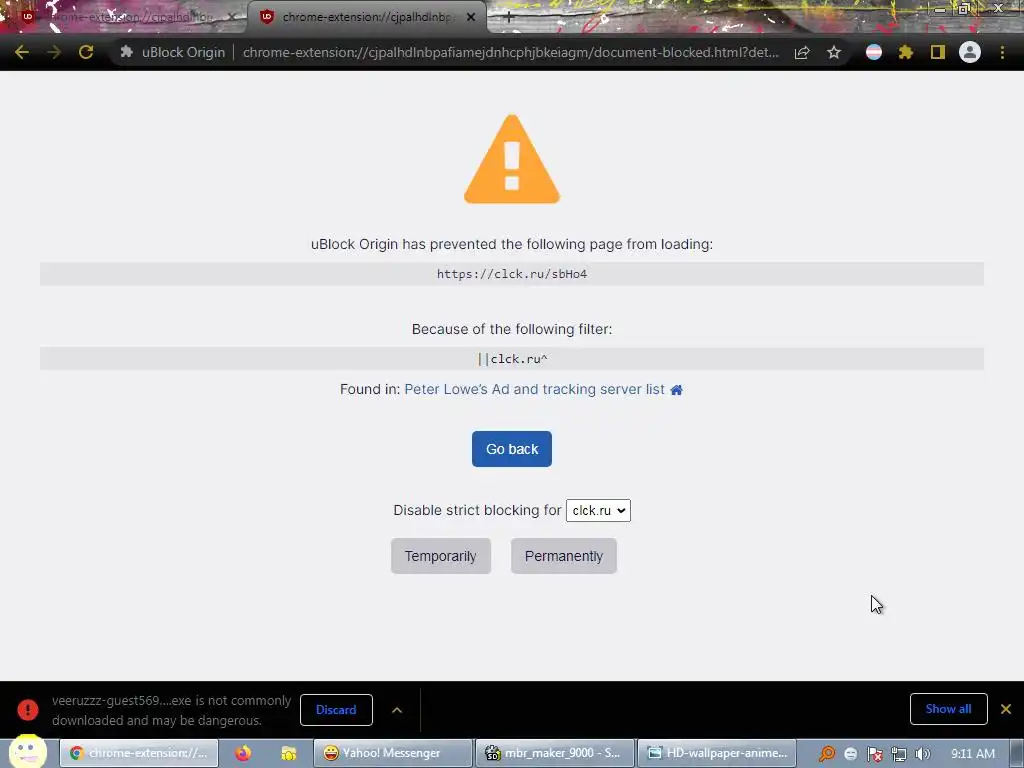Click the red download warning icon
Image resolution: width=1024 pixels, height=768 pixels.
27,710
